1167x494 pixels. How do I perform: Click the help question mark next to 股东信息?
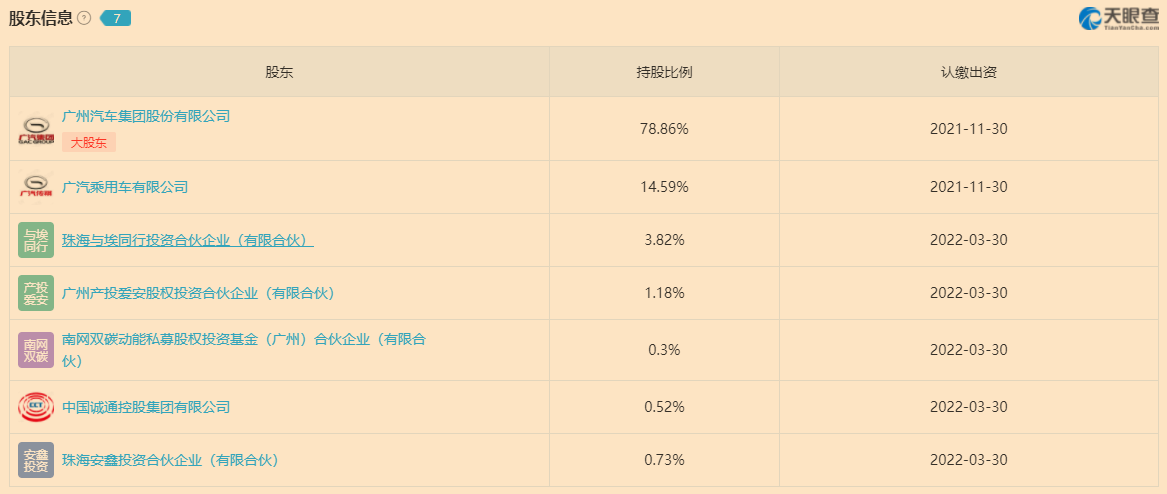tap(84, 19)
